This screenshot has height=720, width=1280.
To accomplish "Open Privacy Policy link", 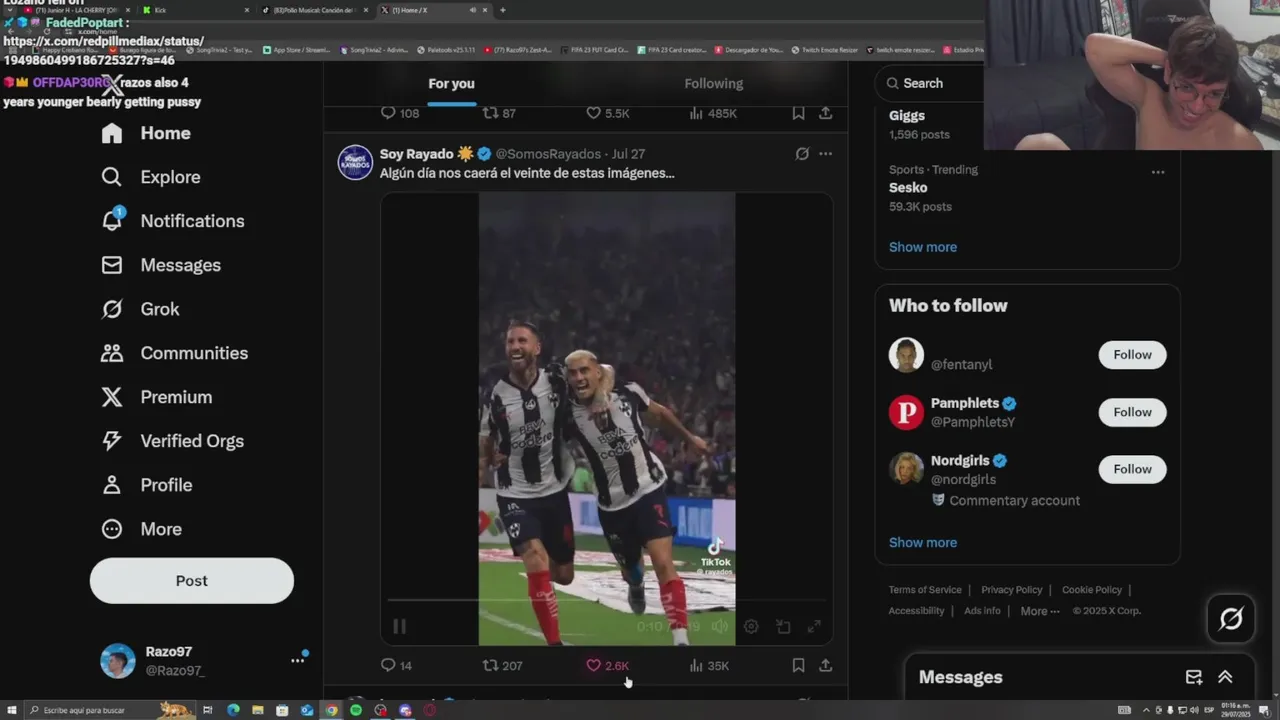I will click(x=1012, y=590).
